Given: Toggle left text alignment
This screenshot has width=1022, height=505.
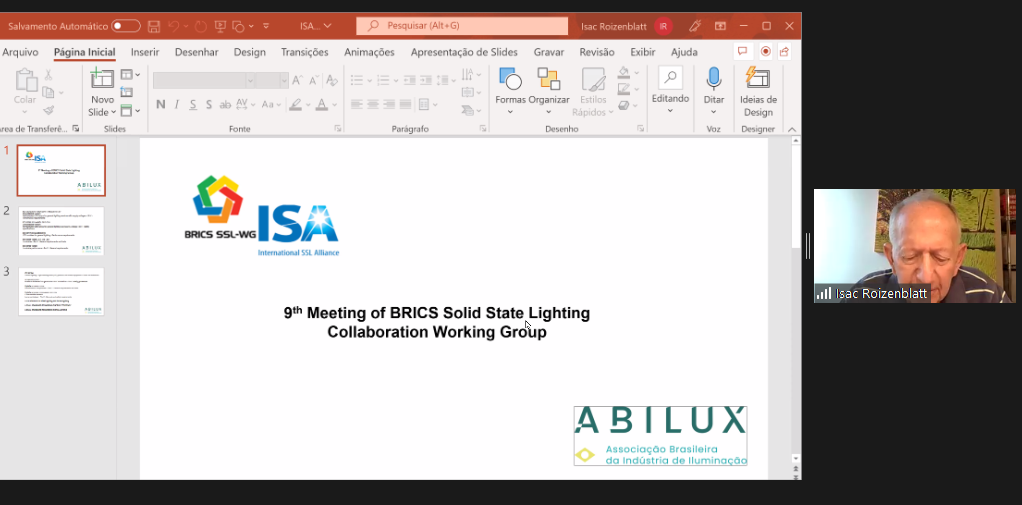Looking at the screenshot, I should pos(357,104).
